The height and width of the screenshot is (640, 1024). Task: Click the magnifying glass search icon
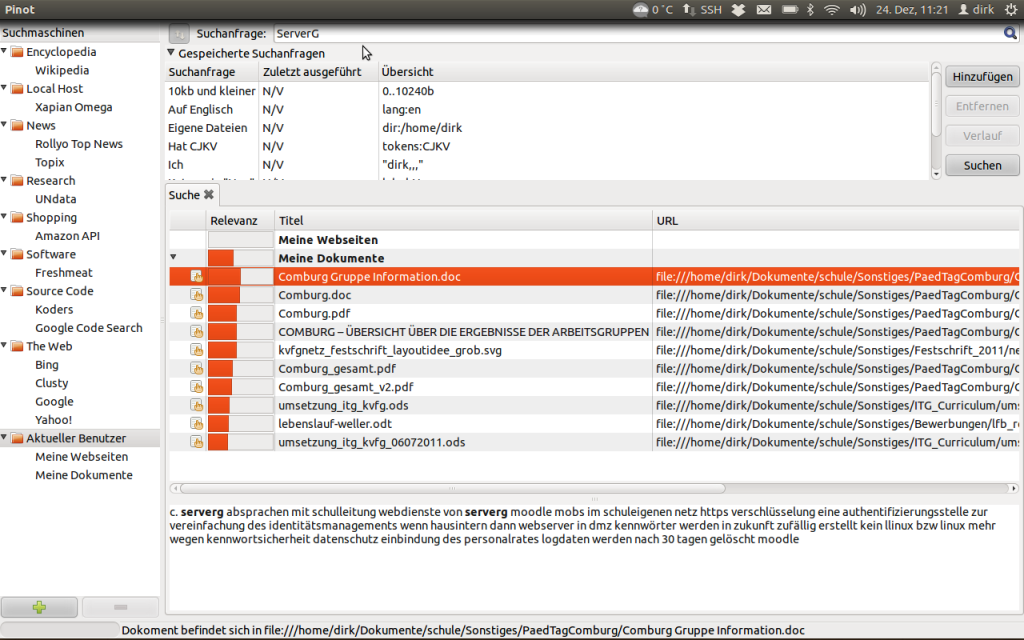1012,32
